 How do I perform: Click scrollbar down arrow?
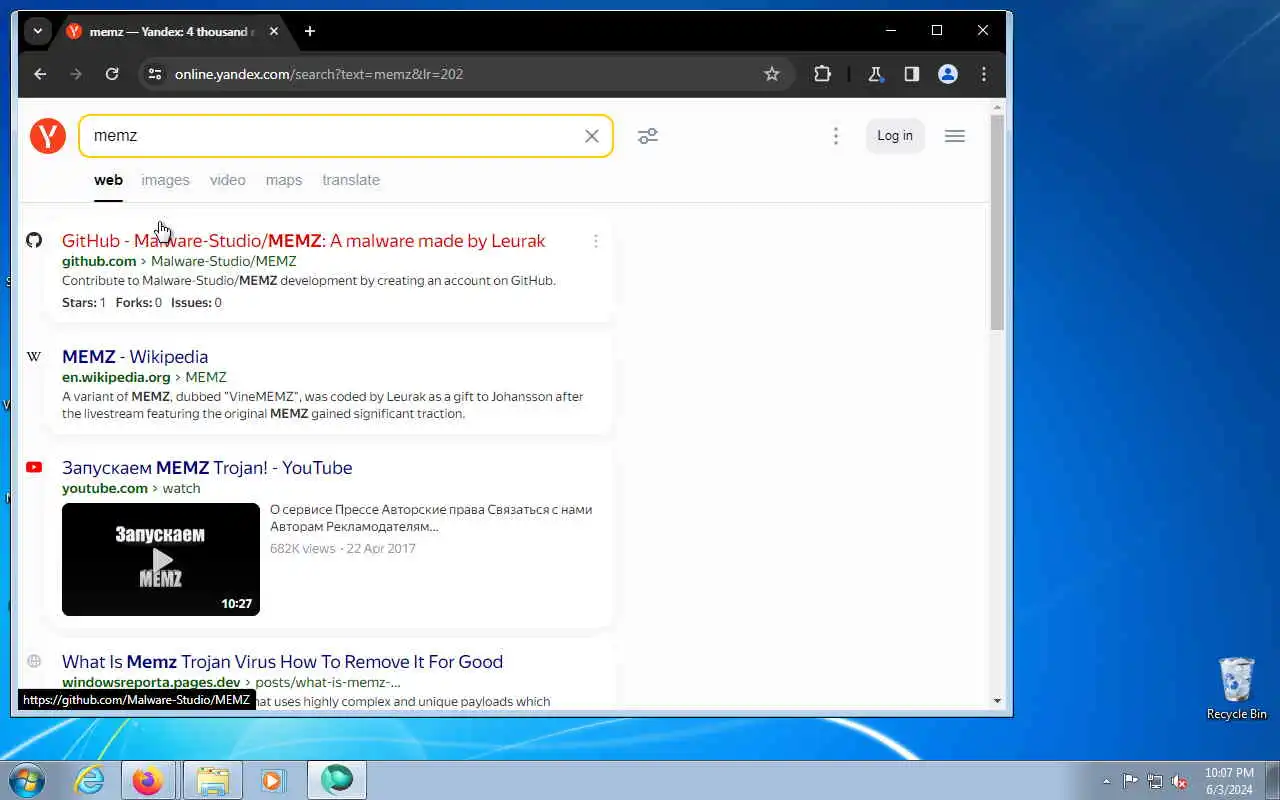tap(997, 701)
